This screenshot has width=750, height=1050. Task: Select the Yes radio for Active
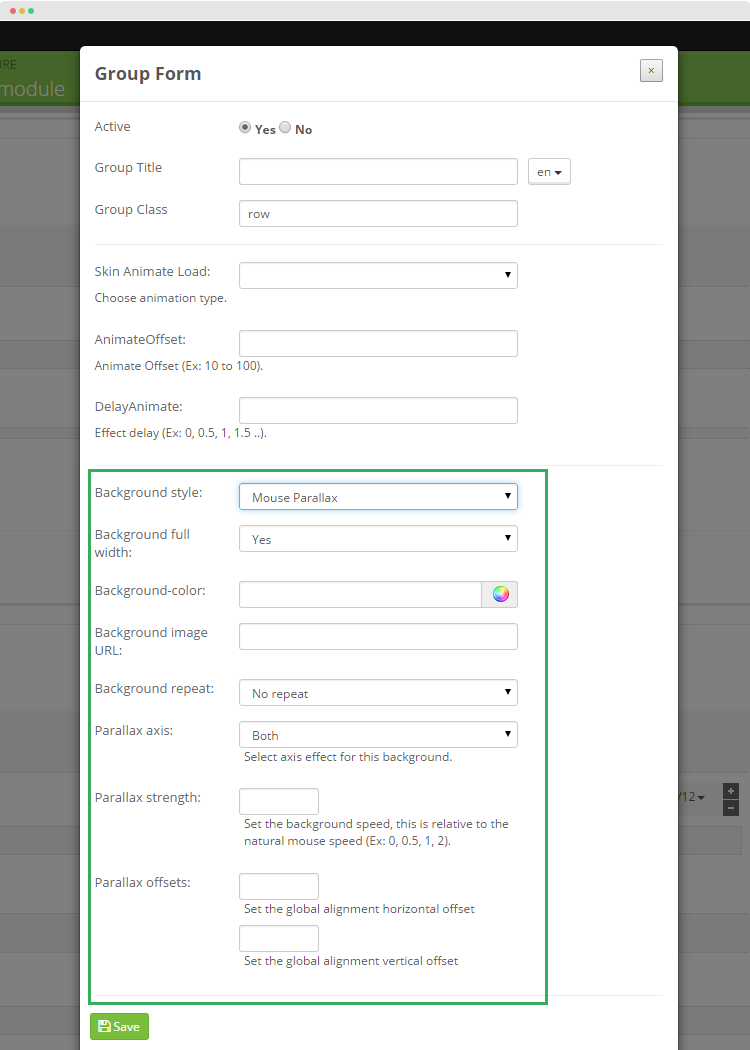(x=245, y=127)
